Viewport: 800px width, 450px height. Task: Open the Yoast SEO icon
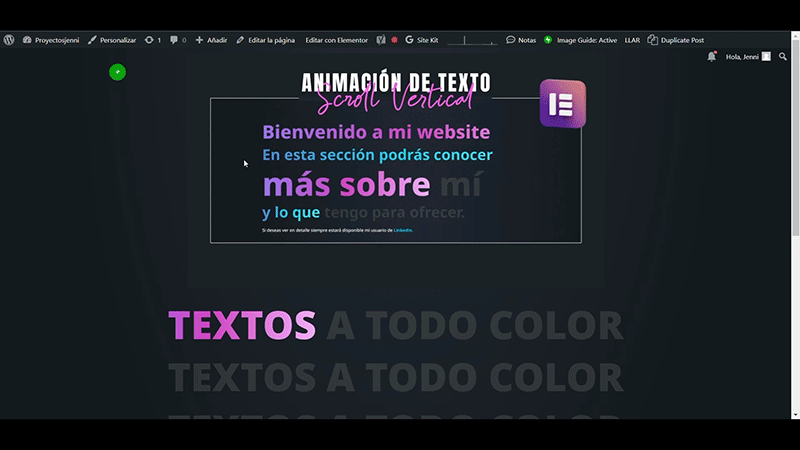pyautogui.click(x=381, y=40)
